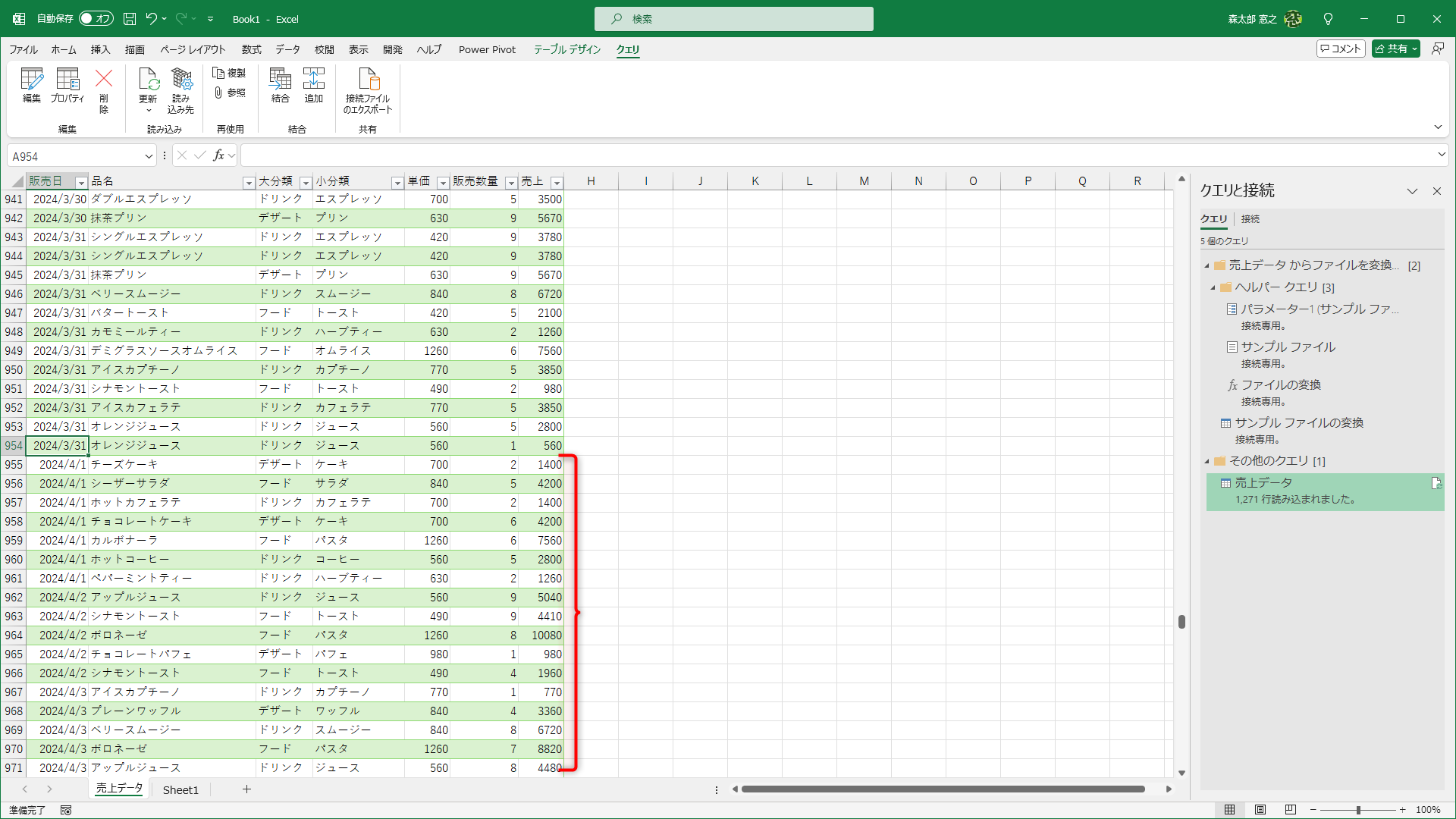Open the 販売日 column filter dropdown
Viewport: 1456px width, 819px height.
[x=81, y=183]
